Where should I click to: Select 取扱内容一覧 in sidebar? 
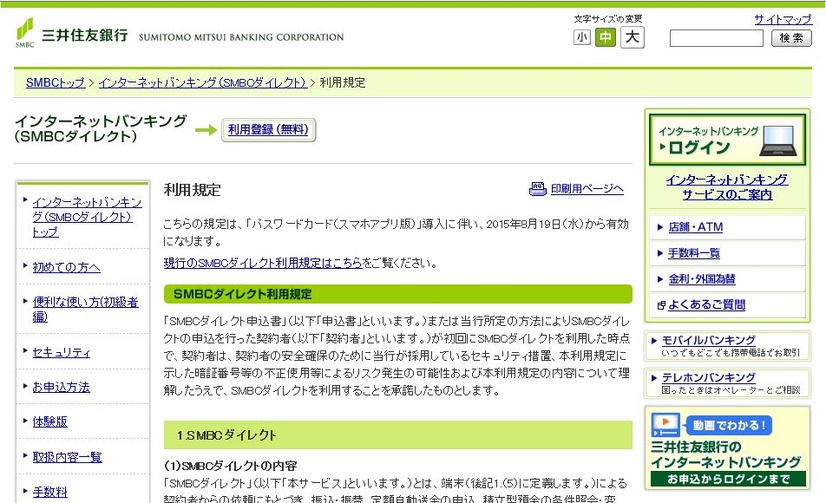click(x=67, y=457)
